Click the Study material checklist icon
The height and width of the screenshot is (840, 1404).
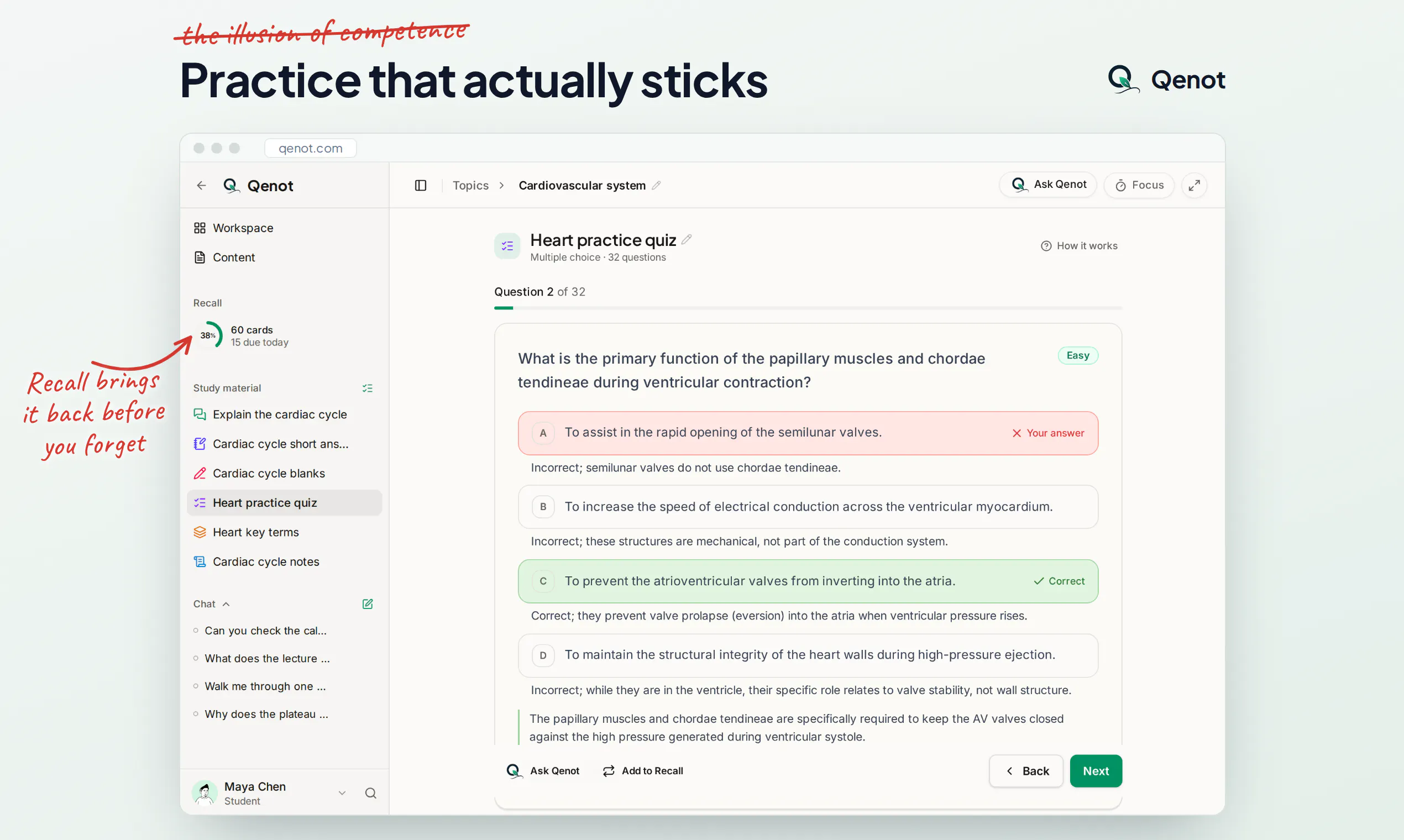(x=368, y=389)
